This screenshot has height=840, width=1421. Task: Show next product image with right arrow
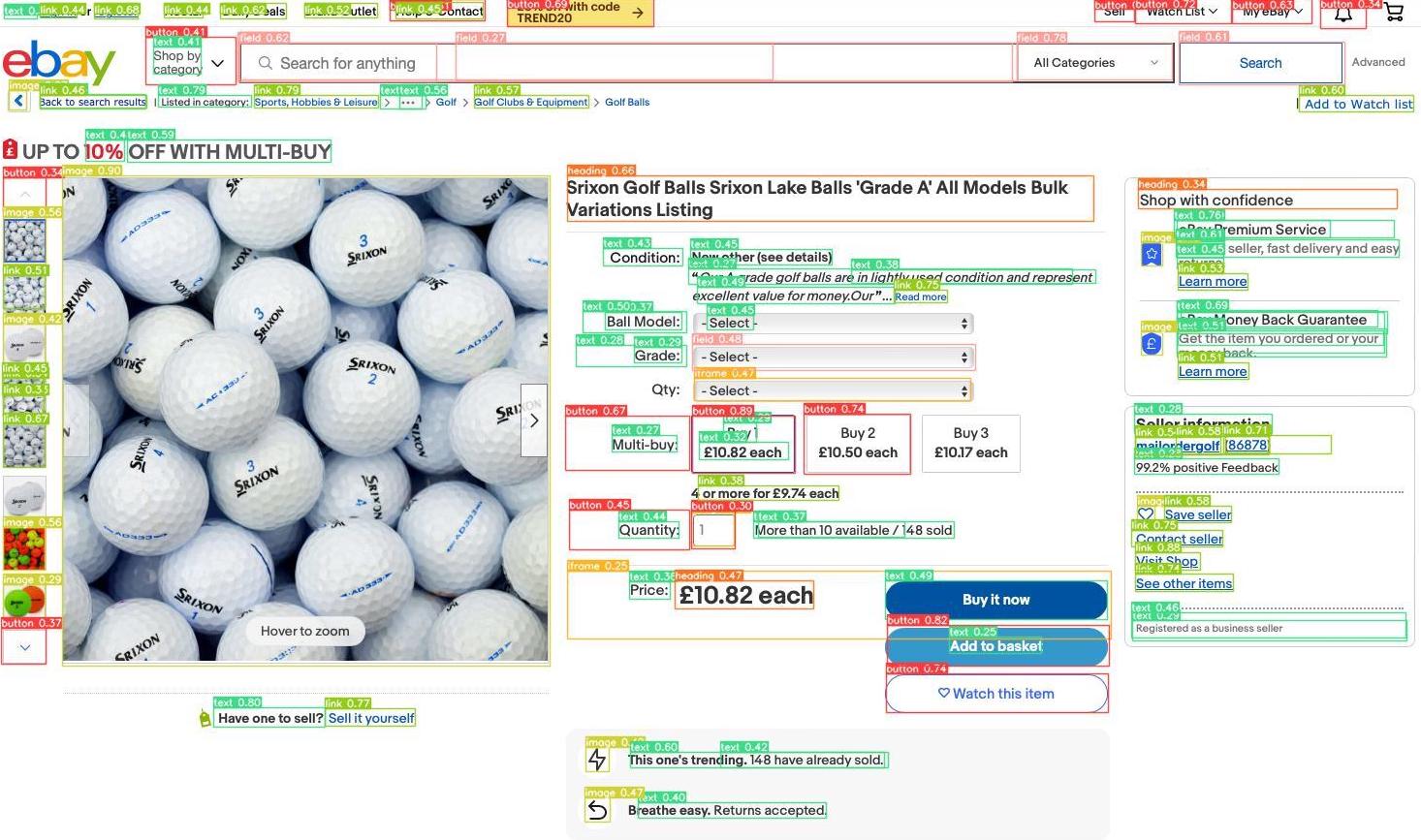click(534, 420)
